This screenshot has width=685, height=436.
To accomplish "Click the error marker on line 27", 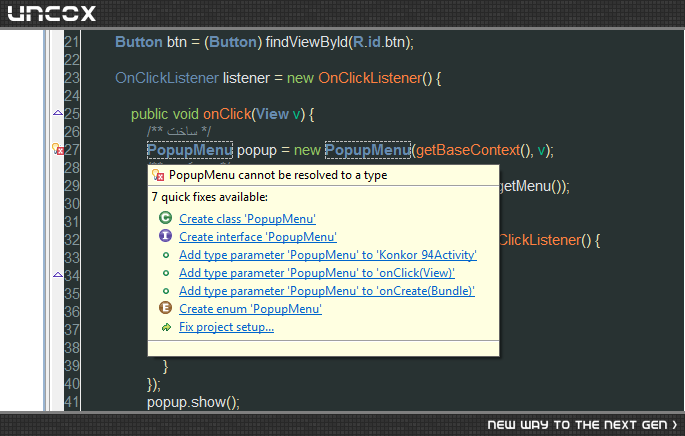I will (x=58, y=149).
